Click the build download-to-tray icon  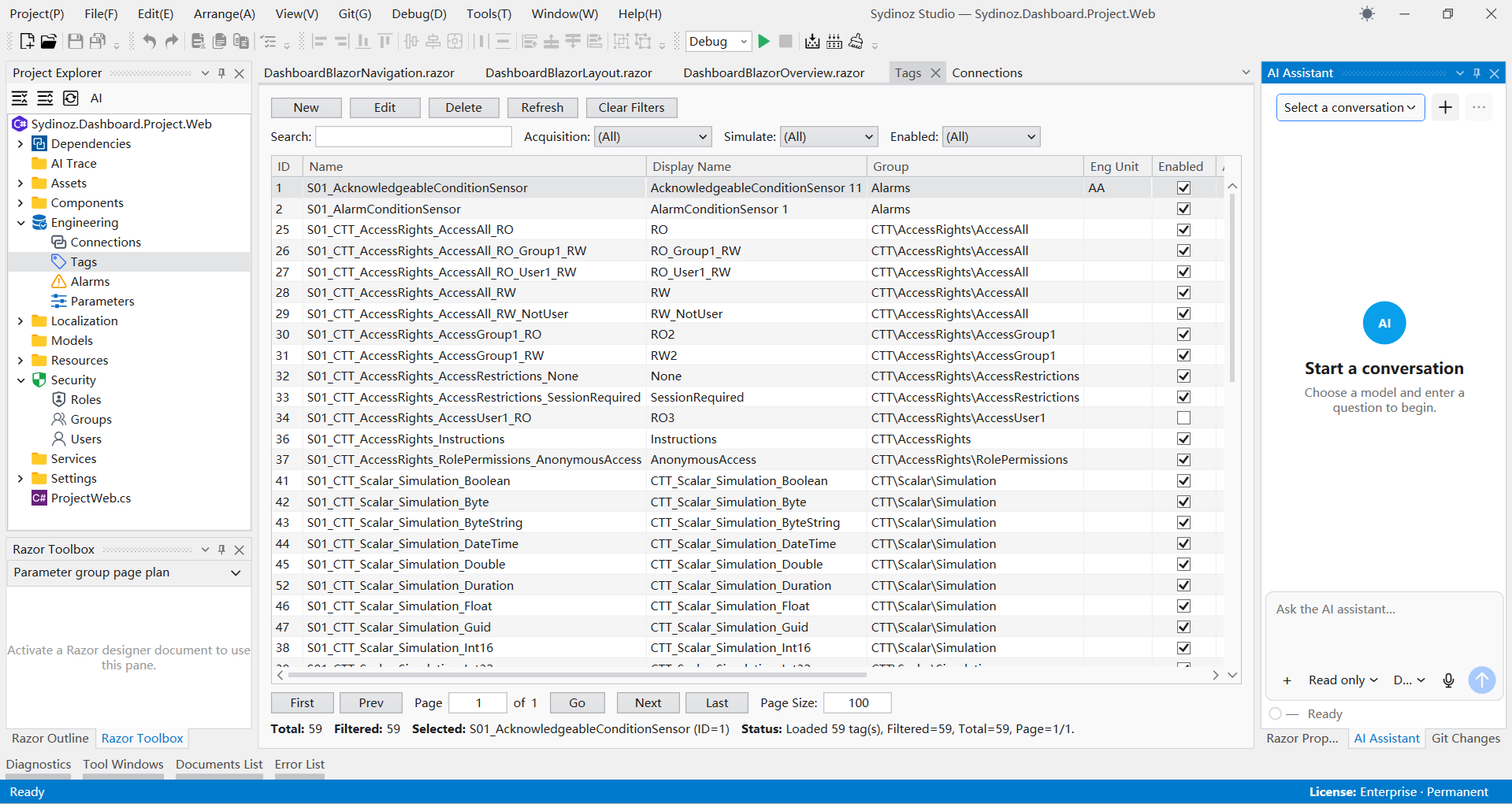[x=812, y=41]
